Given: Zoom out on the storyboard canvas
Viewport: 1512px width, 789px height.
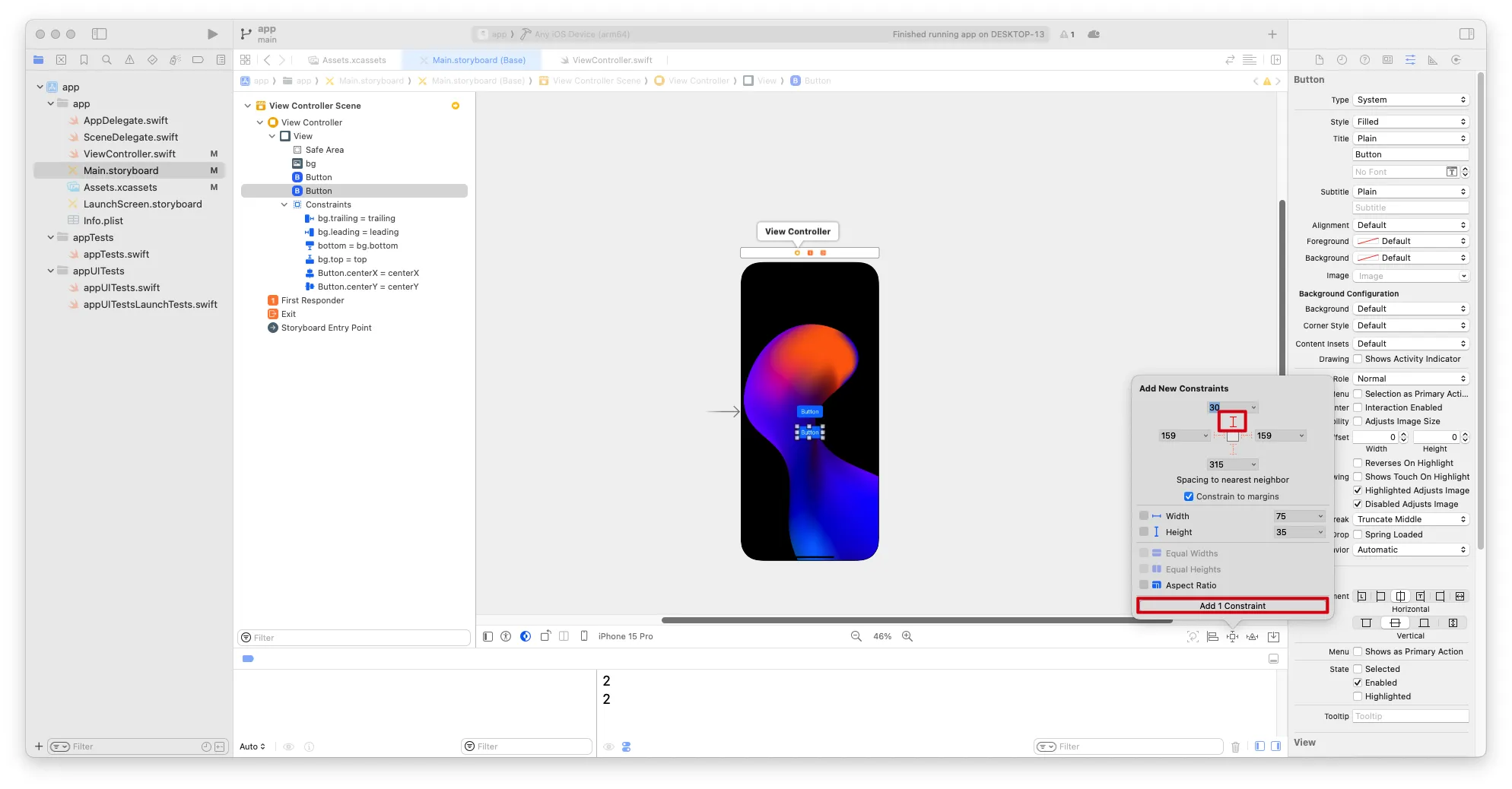Looking at the screenshot, I should 856,637.
